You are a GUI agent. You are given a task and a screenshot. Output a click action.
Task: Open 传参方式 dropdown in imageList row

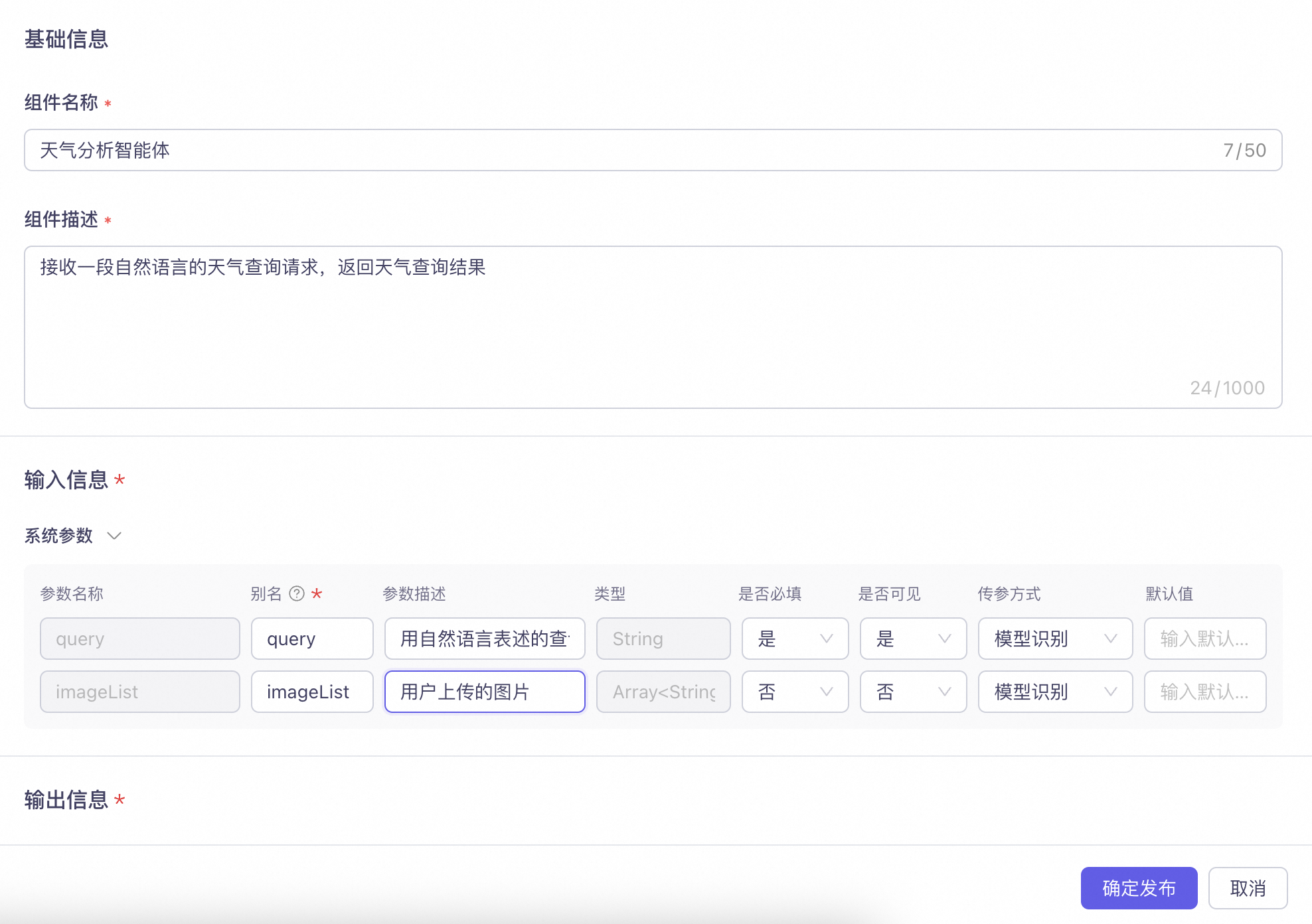pyautogui.click(x=1055, y=692)
